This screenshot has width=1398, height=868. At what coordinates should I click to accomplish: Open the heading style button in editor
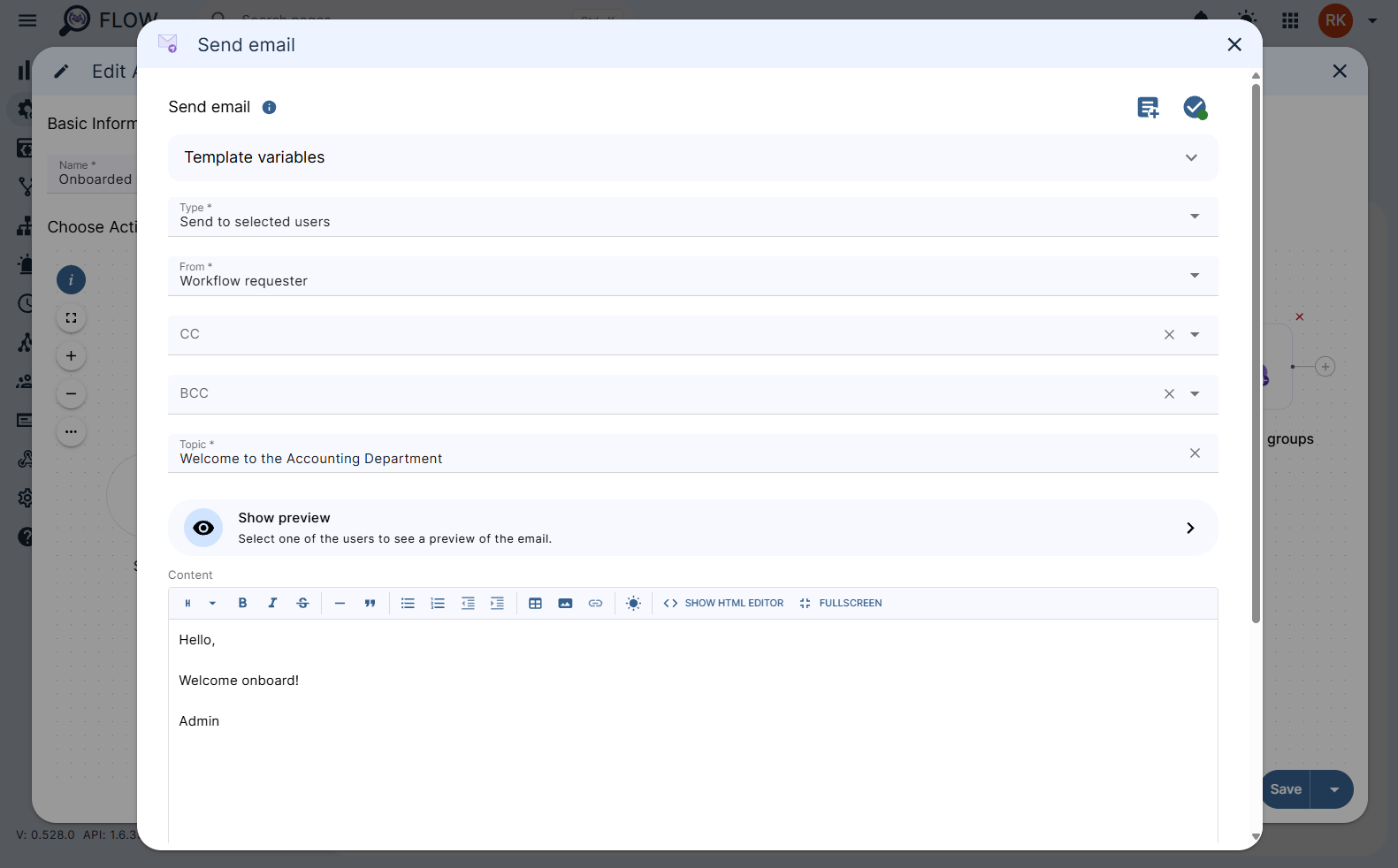tap(187, 604)
